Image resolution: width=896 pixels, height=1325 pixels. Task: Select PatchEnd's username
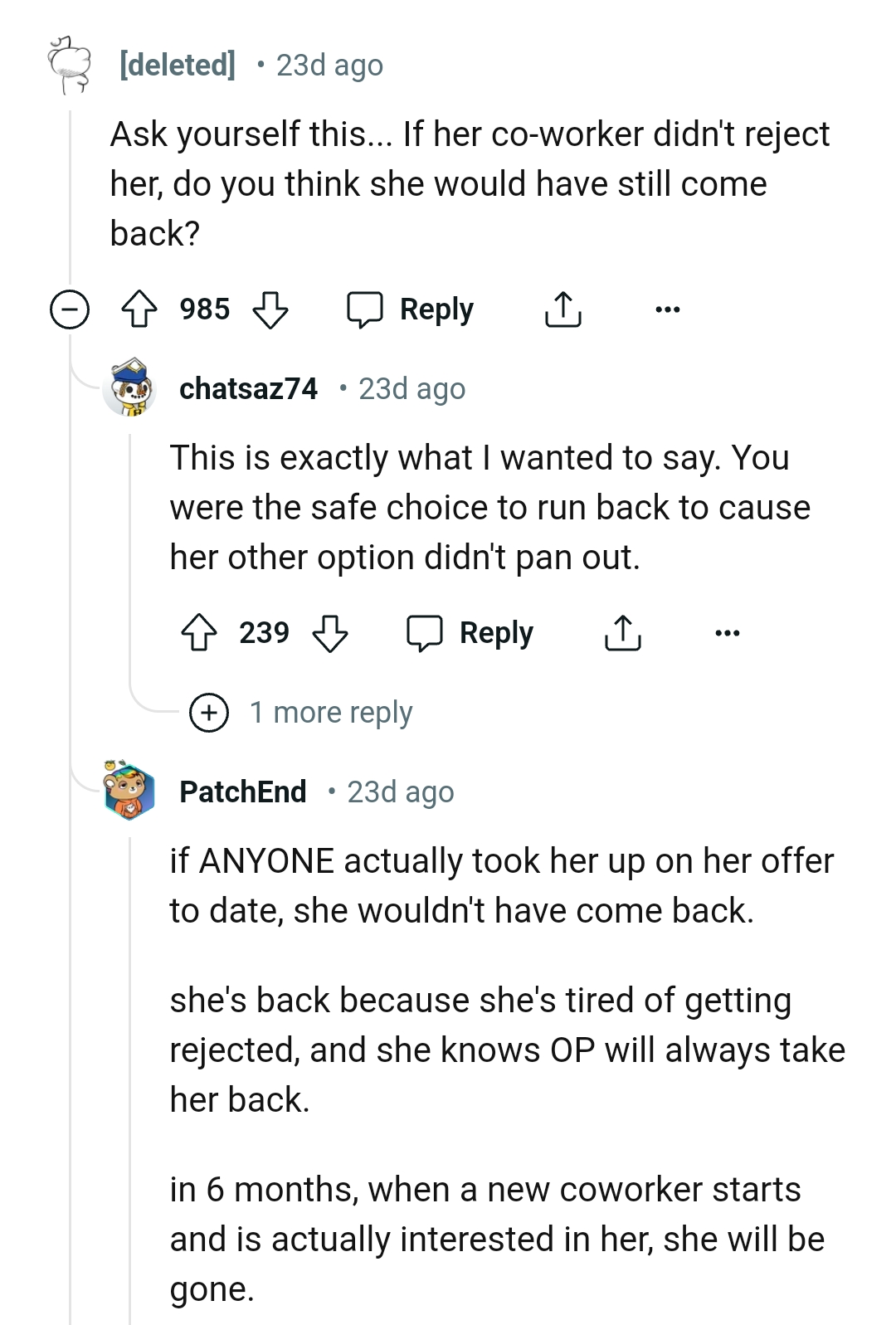242,792
